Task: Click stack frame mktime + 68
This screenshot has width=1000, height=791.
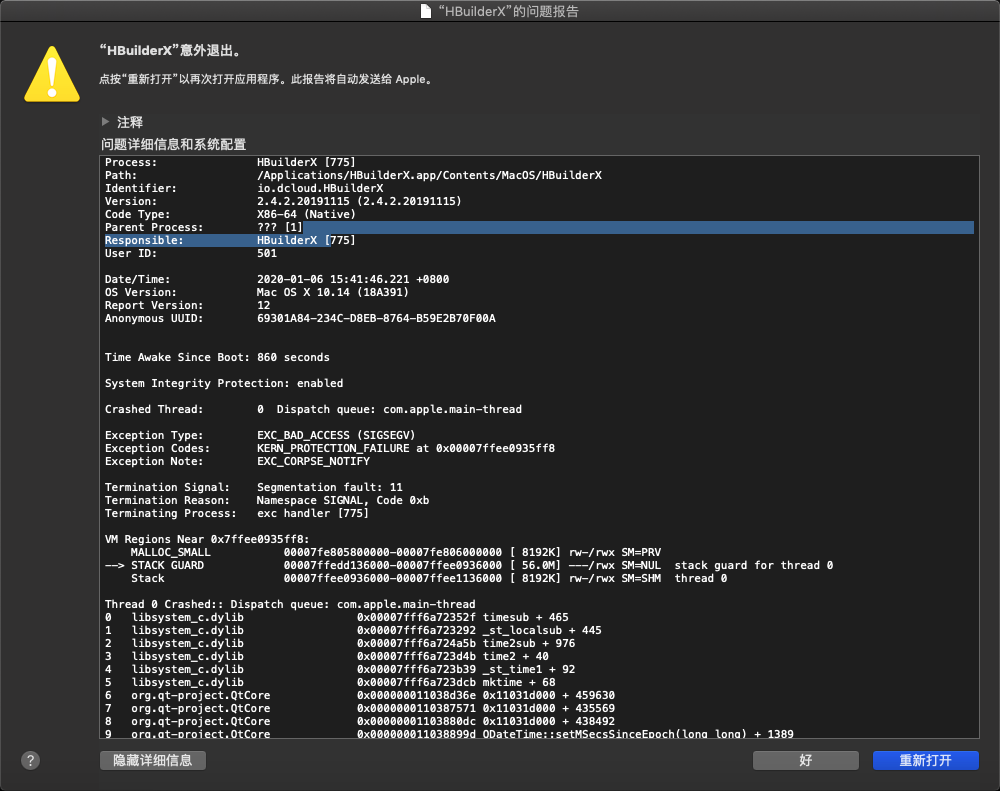Action: (x=519, y=683)
